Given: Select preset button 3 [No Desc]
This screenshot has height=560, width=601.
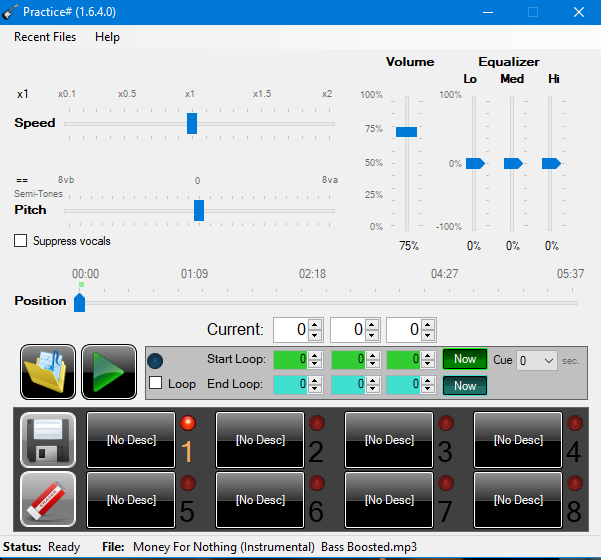Looking at the screenshot, I should (389, 440).
